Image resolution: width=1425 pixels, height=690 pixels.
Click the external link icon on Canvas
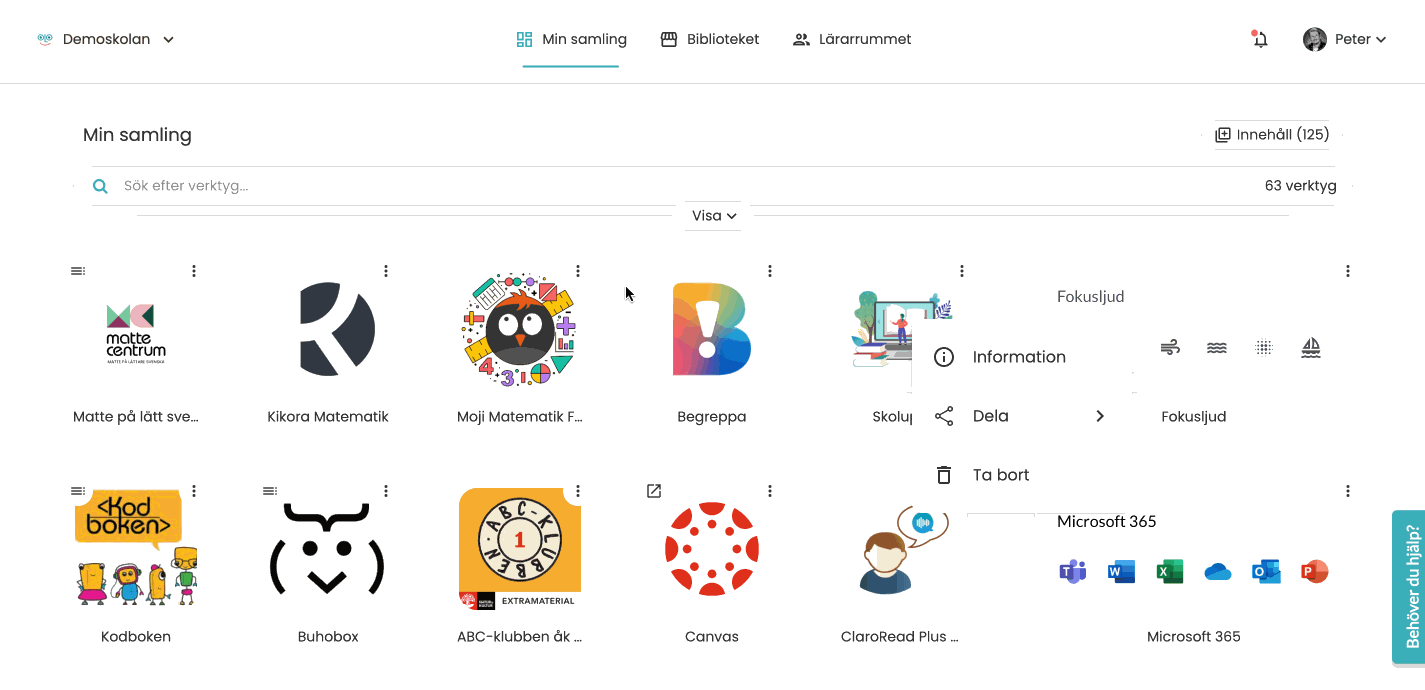[654, 491]
